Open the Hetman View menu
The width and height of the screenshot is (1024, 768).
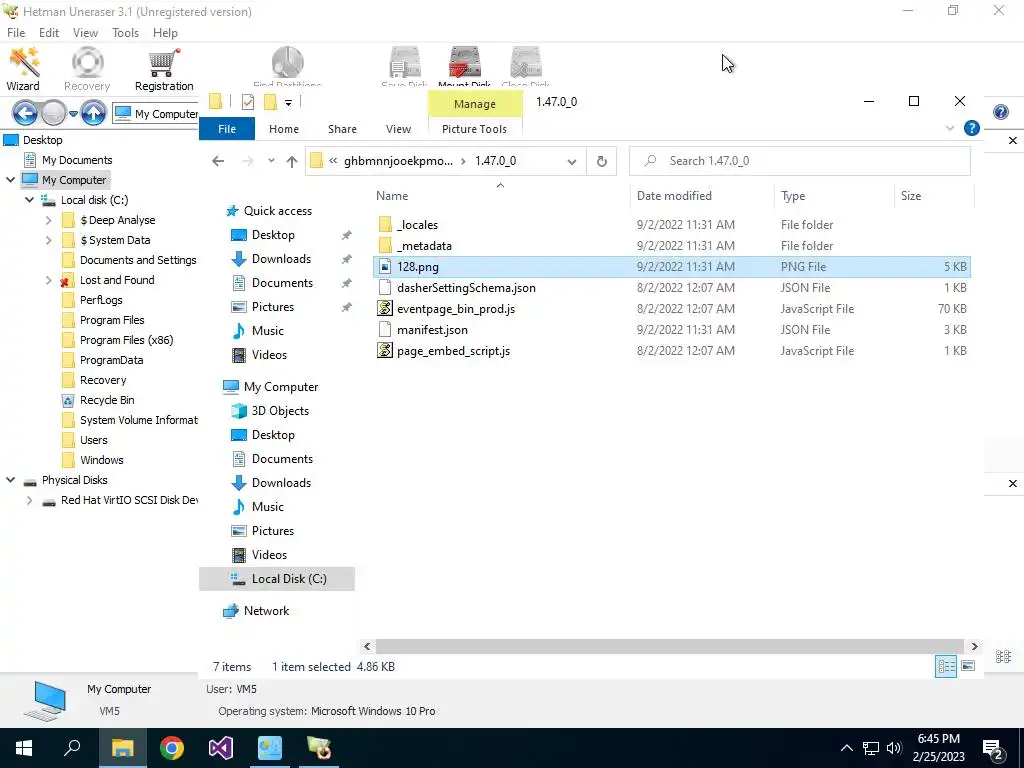(85, 33)
